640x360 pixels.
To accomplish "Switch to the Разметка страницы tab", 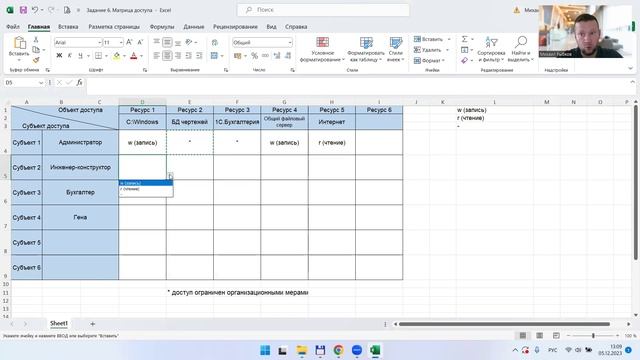I will [114, 27].
